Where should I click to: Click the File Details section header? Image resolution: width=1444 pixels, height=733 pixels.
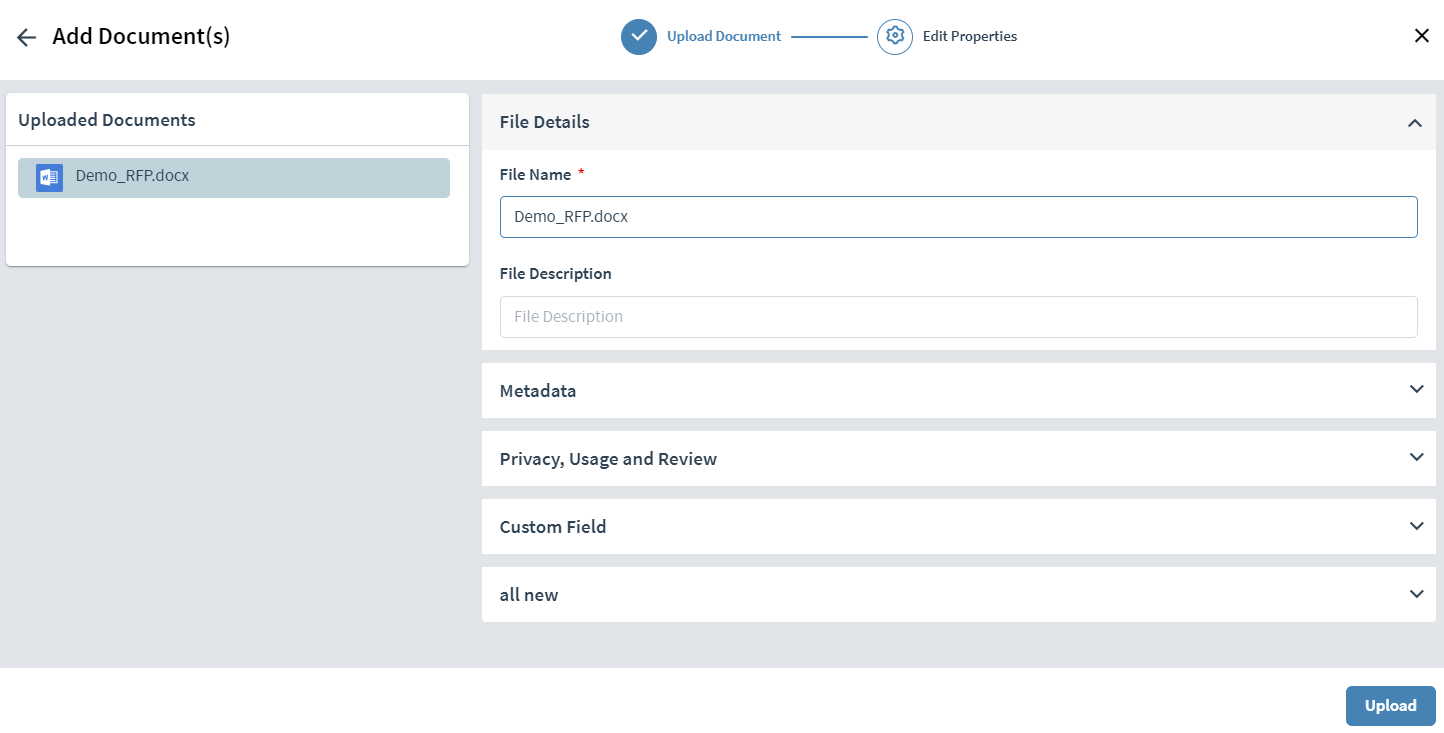pos(959,122)
